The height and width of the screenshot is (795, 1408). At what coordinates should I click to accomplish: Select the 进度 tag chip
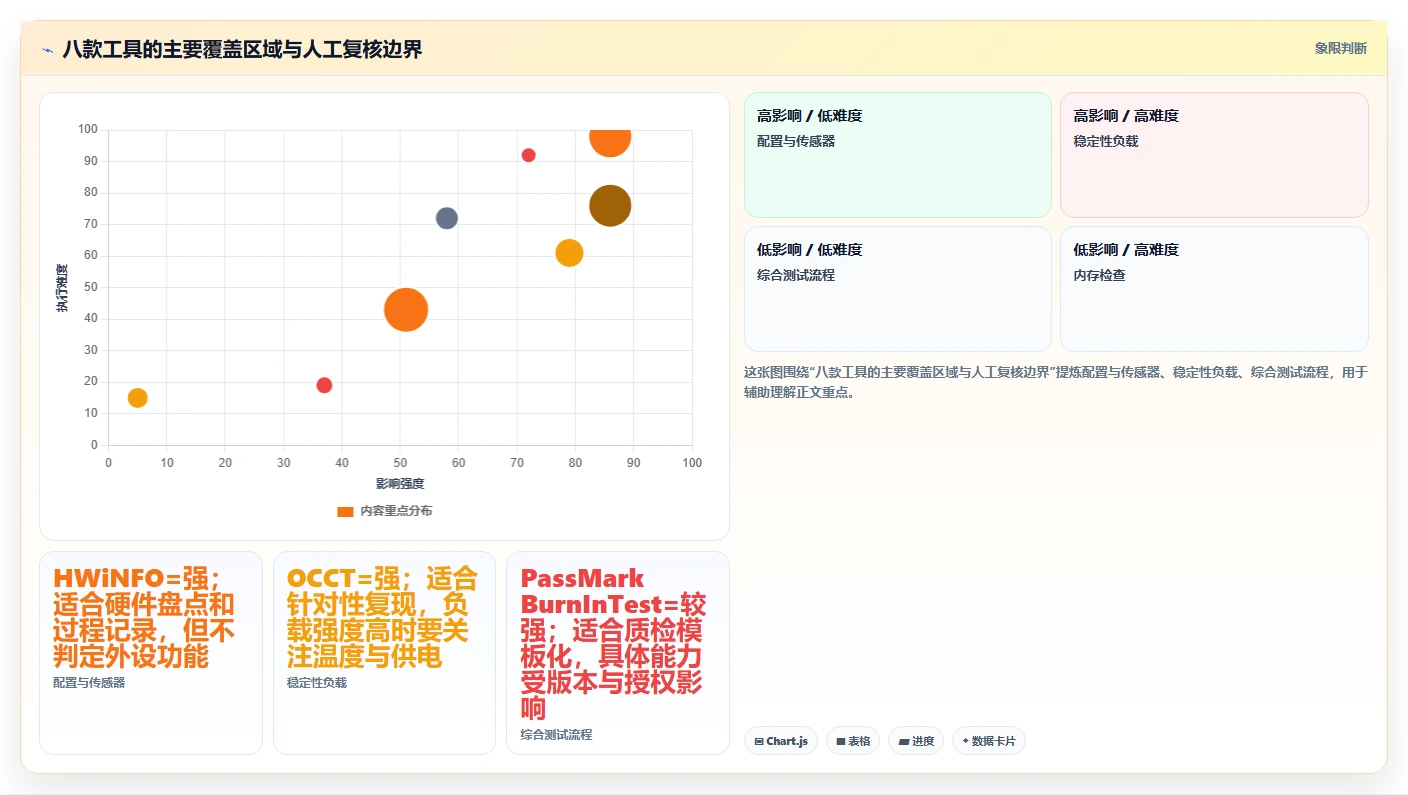point(916,741)
